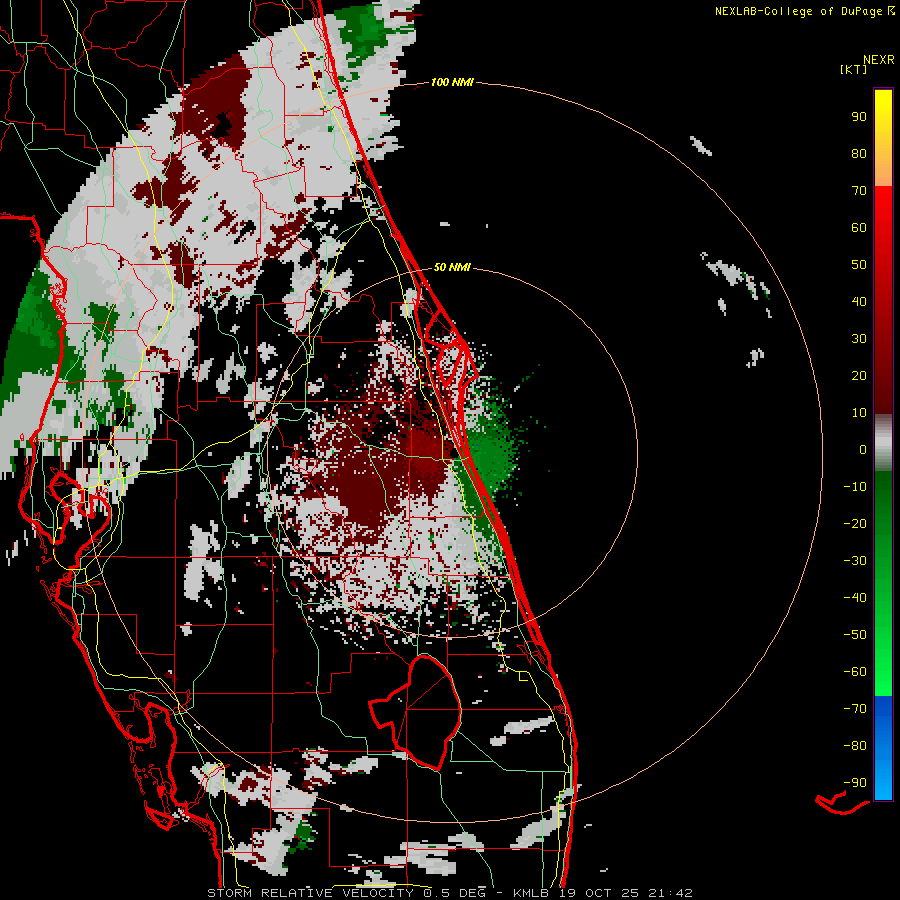Viewport: 900px width, 900px height.
Task: Click the [KT] units label
Action: click(x=854, y=69)
